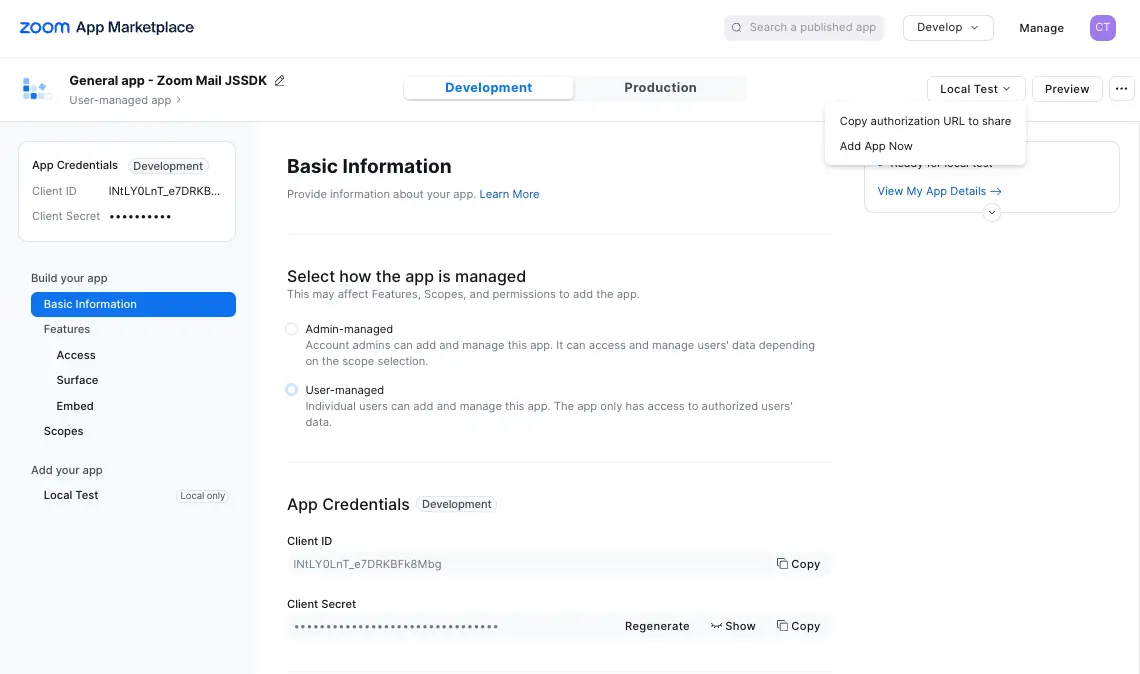Viewport: 1140px width, 674px height.
Task: Regenerate the Client Secret
Action: [656, 625]
